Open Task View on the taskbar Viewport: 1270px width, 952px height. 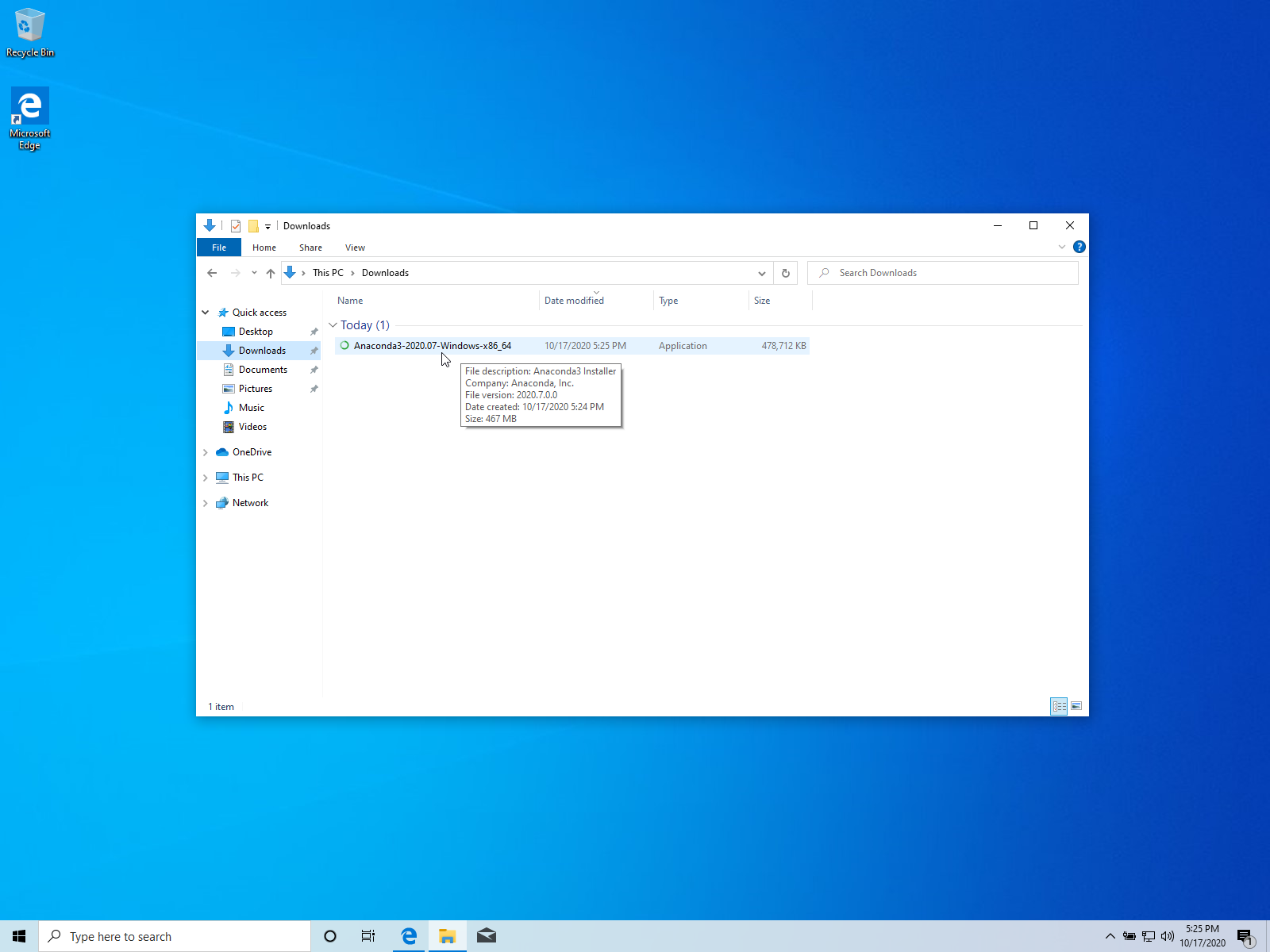click(368, 936)
